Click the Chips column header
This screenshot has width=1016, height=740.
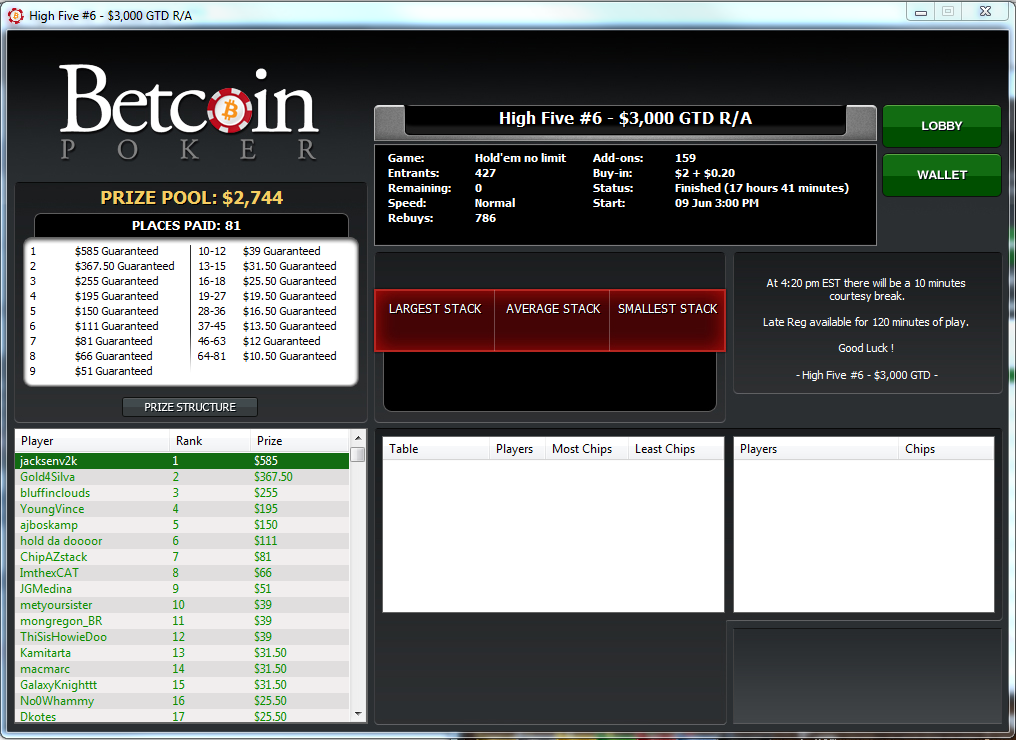(945, 448)
